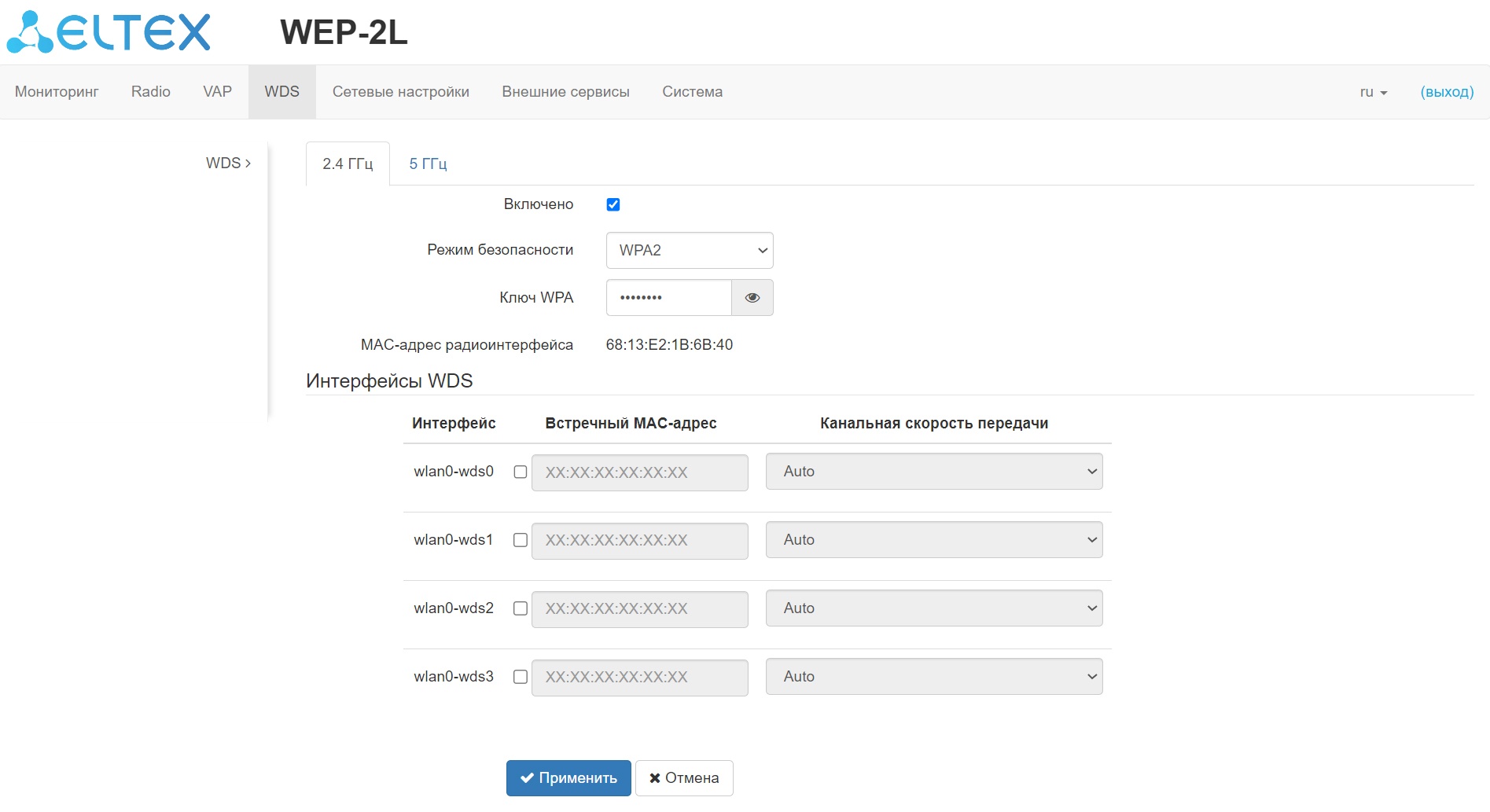Screen dimensions: 1490x812
Task: Open the Режим безопасности WPA2 dropdown
Action: (x=690, y=251)
